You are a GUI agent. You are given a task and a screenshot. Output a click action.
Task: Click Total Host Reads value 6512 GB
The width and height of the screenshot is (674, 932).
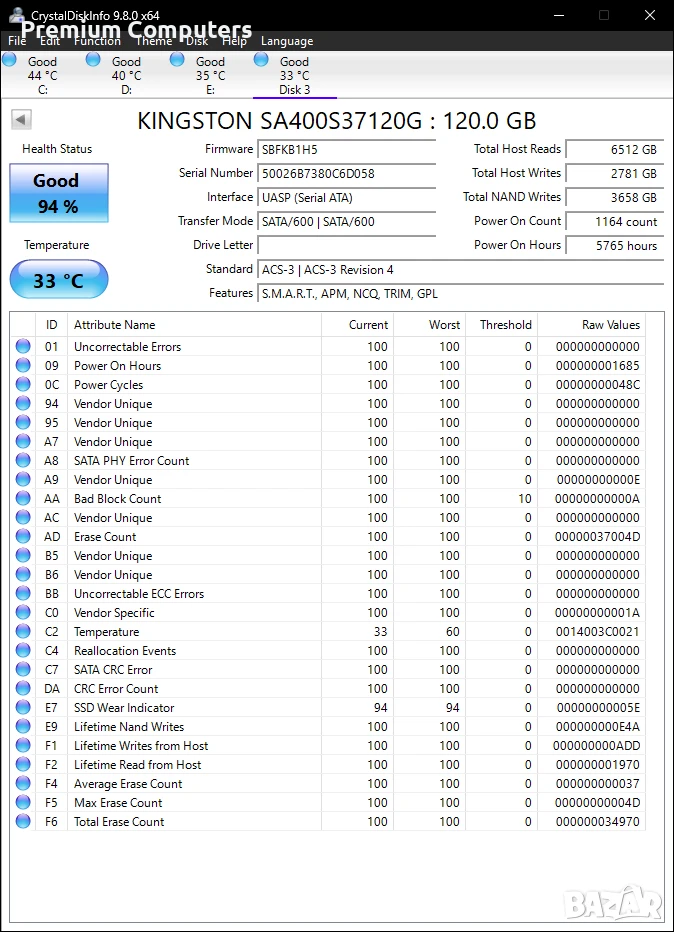pos(615,150)
